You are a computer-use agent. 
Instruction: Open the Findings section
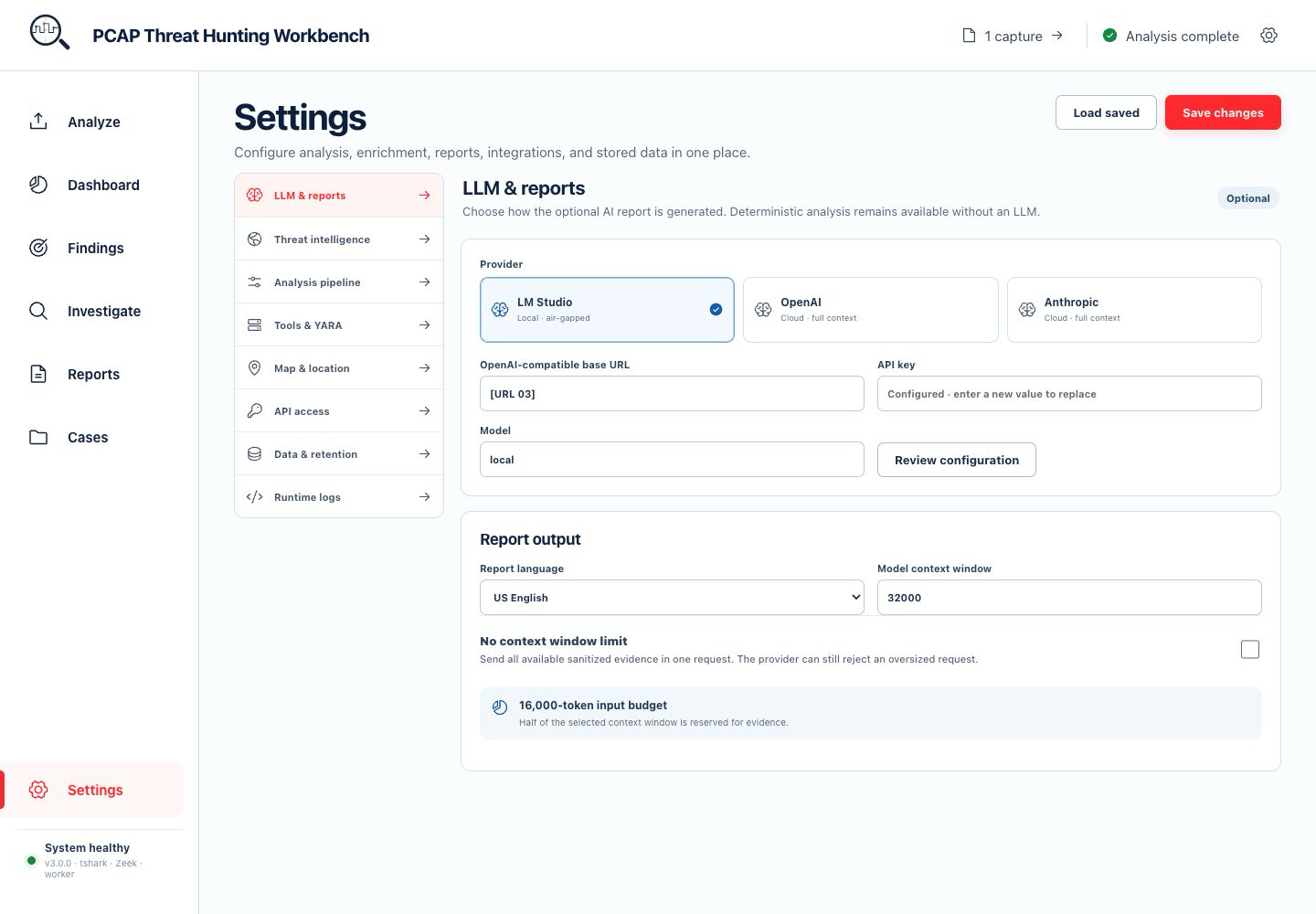point(92,248)
